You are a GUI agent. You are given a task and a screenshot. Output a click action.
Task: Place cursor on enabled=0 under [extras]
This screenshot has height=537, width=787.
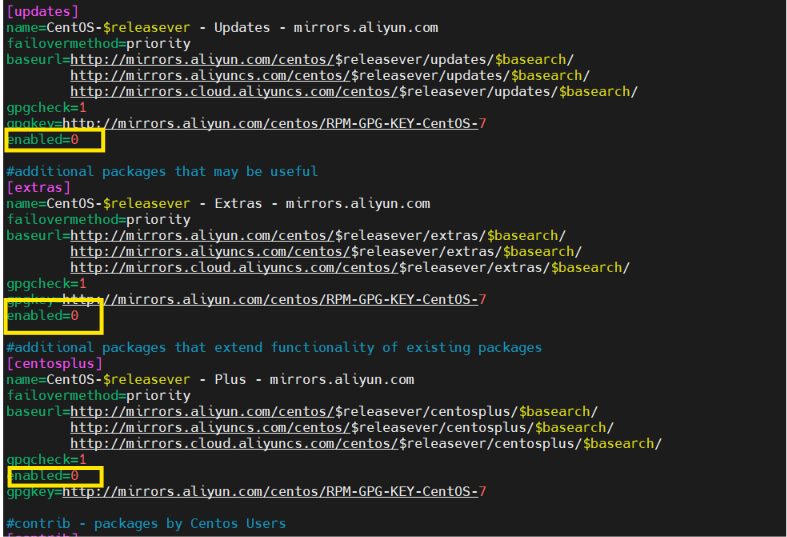tap(43, 316)
